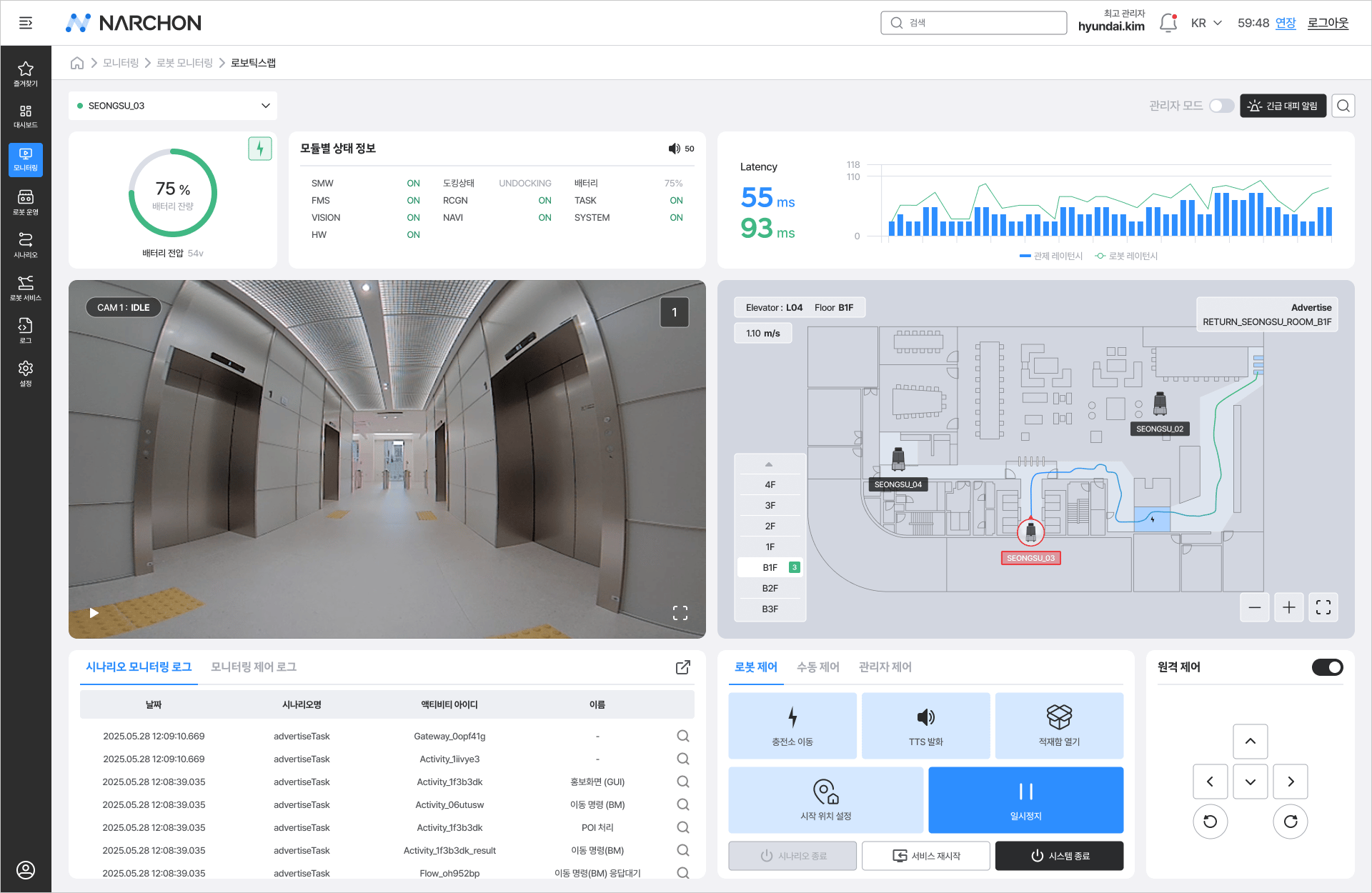Click the 일시정지 pause button
1372x893 pixels.
tap(1026, 800)
